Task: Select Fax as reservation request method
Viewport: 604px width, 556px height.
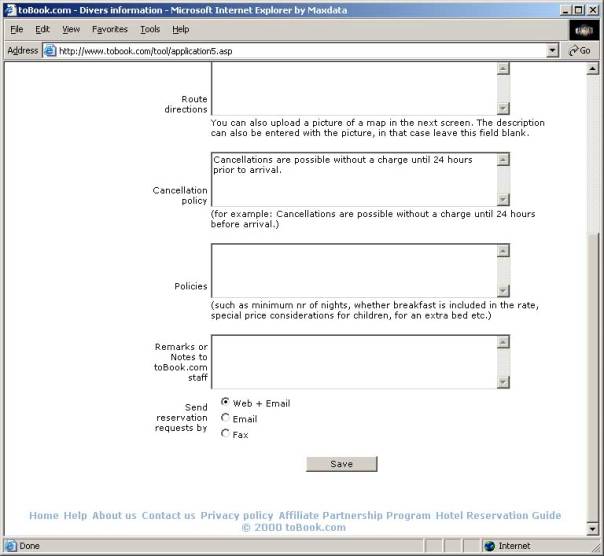Action: pyautogui.click(x=225, y=433)
